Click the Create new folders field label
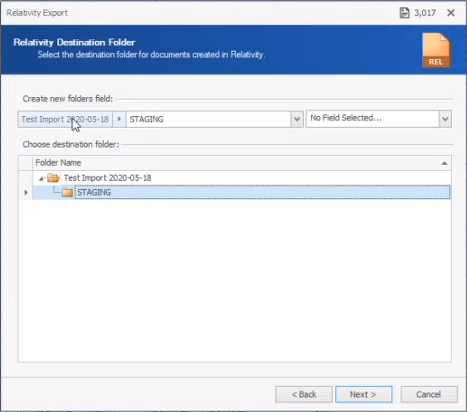This screenshot has height=412, width=467. (68, 99)
